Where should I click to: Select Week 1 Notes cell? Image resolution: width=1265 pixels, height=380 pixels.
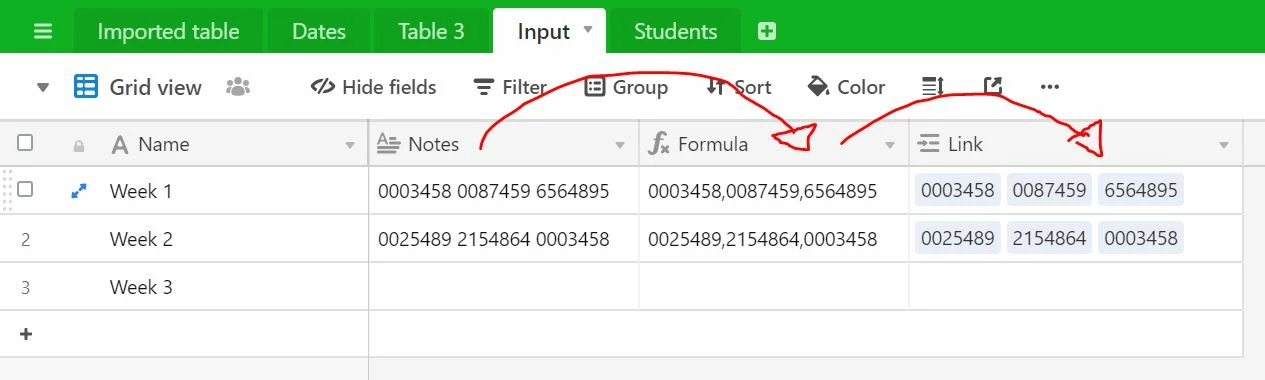point(504,190)
